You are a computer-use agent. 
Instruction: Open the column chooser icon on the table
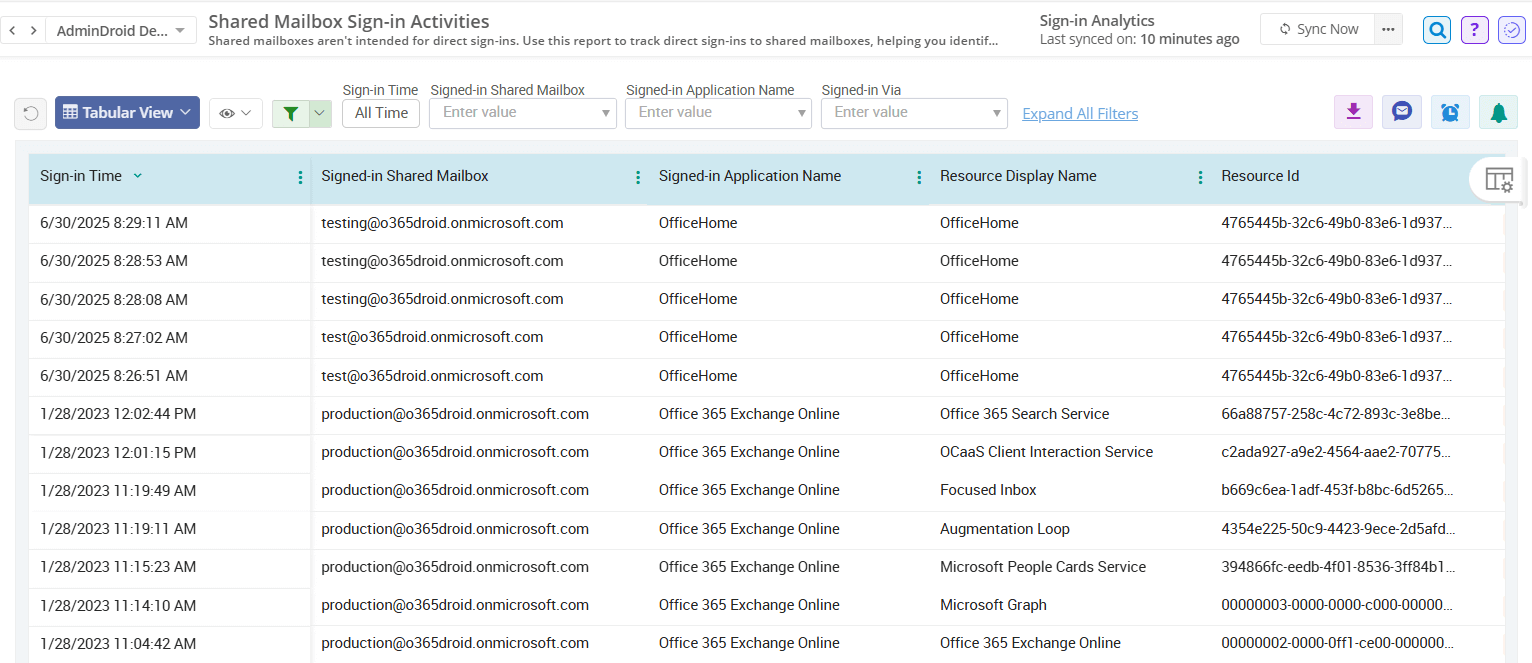coord(1499,178)
